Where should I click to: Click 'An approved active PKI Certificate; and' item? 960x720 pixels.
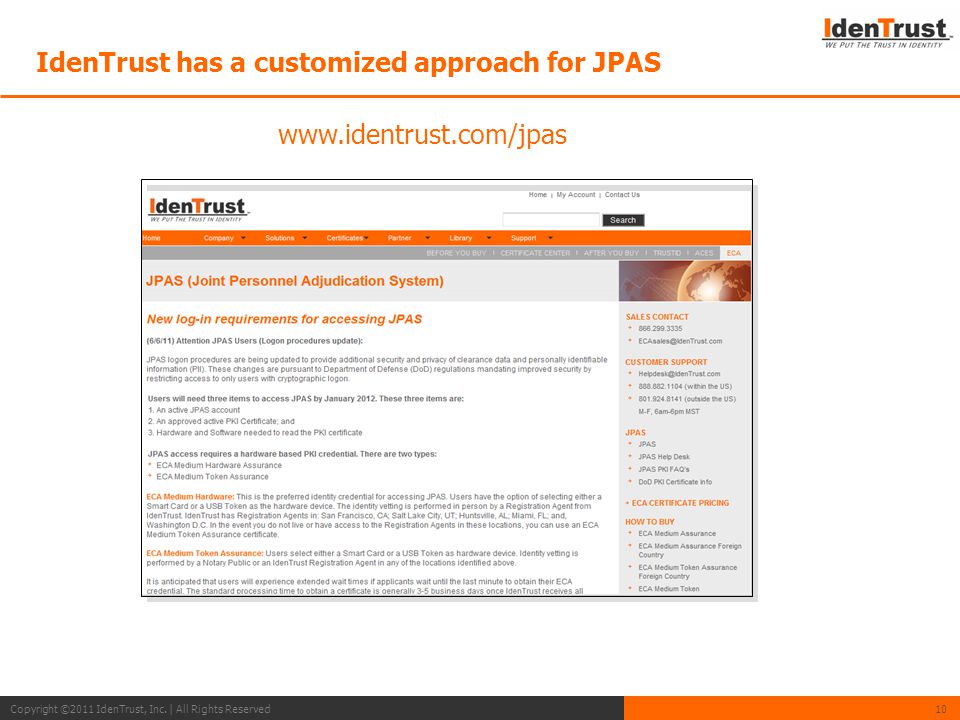(x=225, y=421)
